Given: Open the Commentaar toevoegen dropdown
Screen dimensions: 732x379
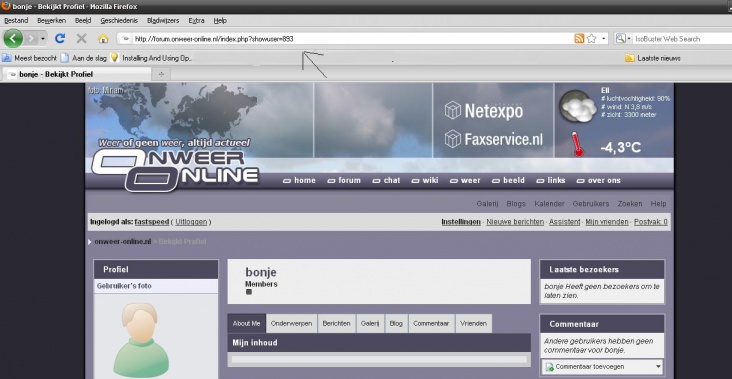Looking at the screenshot, I should [602, 367].
